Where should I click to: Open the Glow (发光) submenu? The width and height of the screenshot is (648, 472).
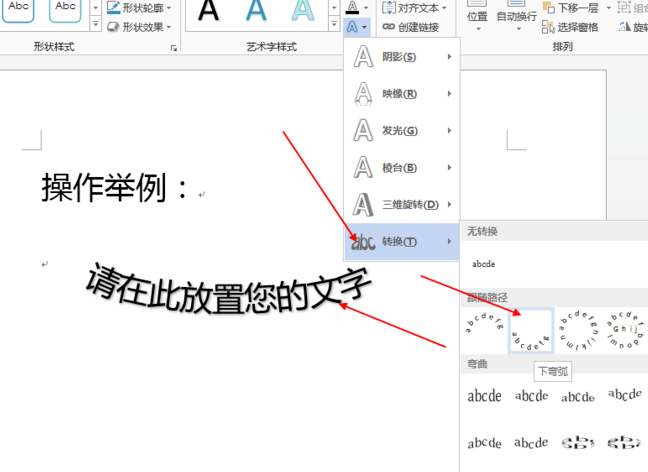[402, 131]
